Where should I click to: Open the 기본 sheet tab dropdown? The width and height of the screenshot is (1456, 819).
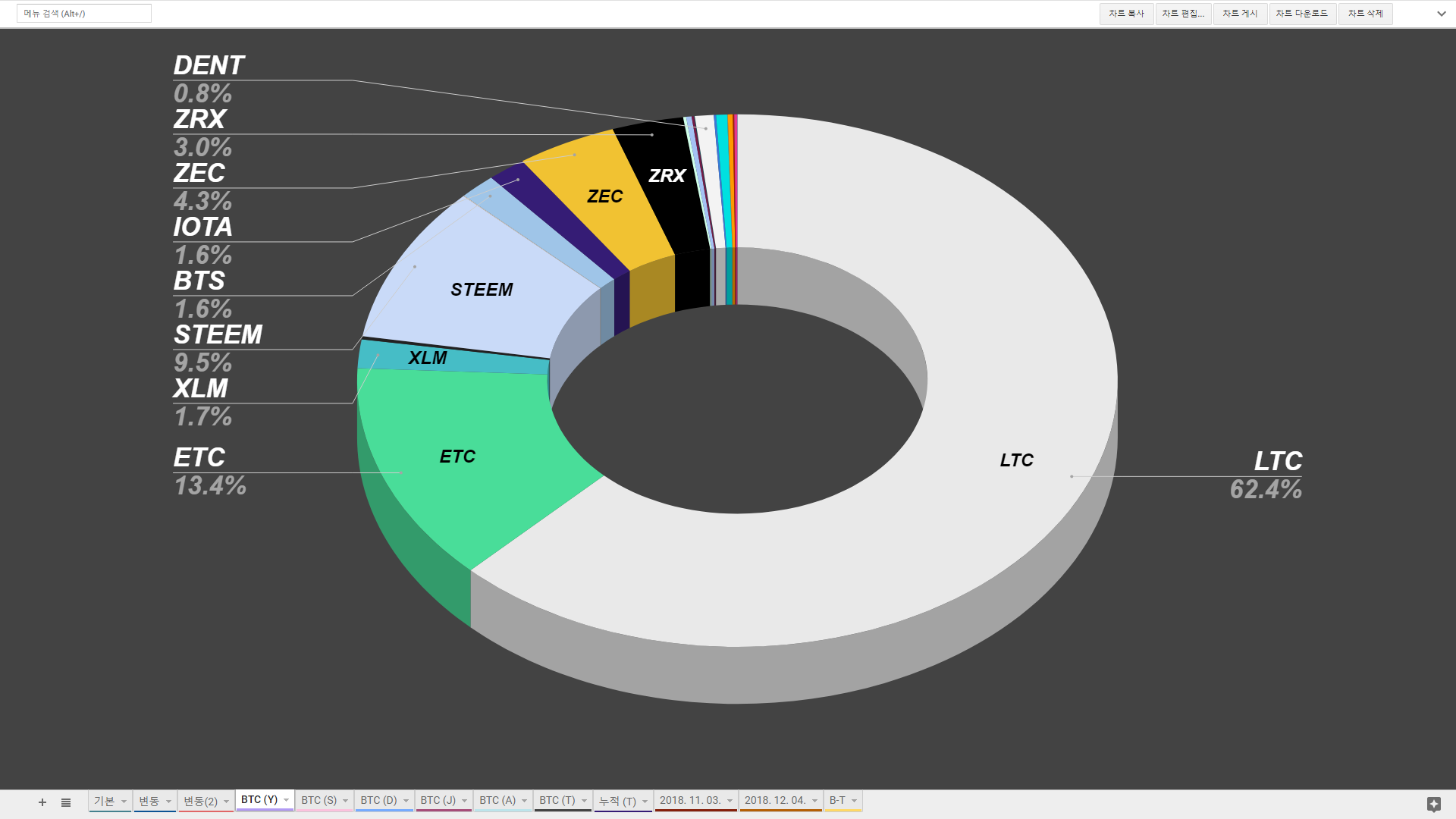point(124,800)
